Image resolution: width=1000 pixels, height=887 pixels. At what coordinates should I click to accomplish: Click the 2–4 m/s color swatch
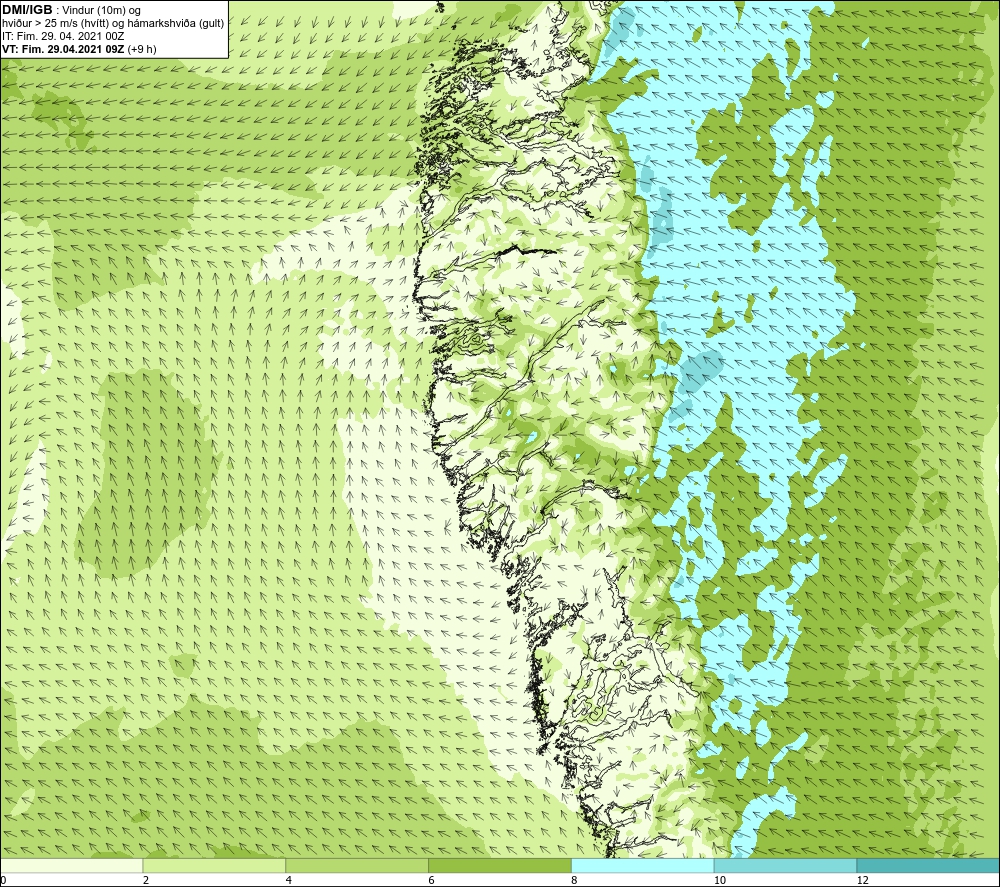coord(214,865)
